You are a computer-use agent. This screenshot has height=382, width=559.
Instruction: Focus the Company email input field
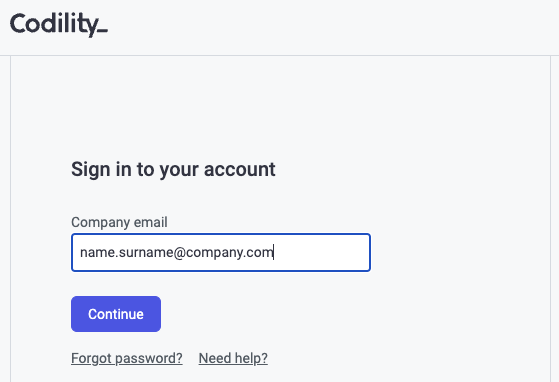221,253
